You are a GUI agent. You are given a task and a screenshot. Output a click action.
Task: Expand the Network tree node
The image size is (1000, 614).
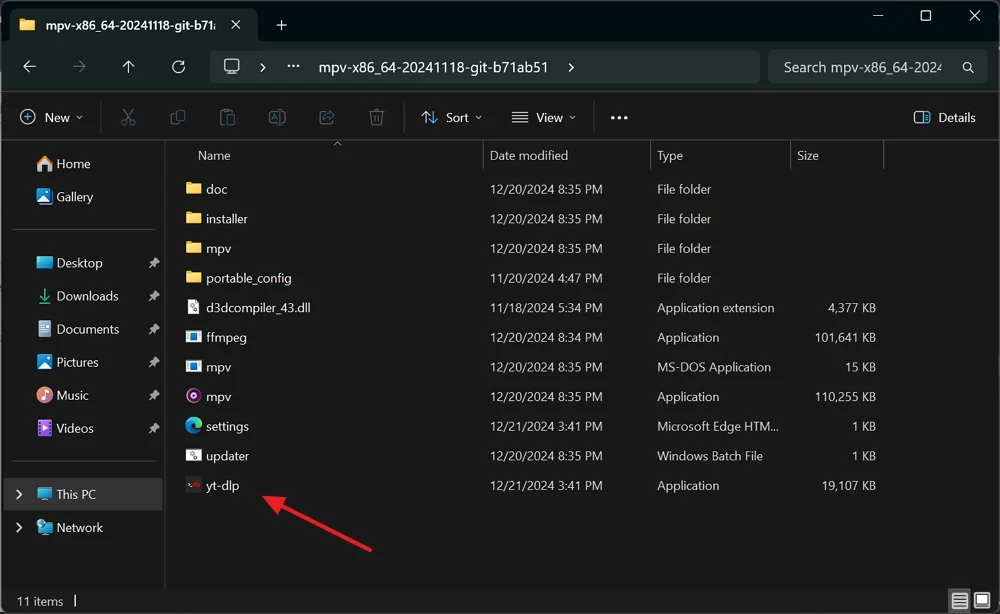pyautogui.click(x=19, y=527)
